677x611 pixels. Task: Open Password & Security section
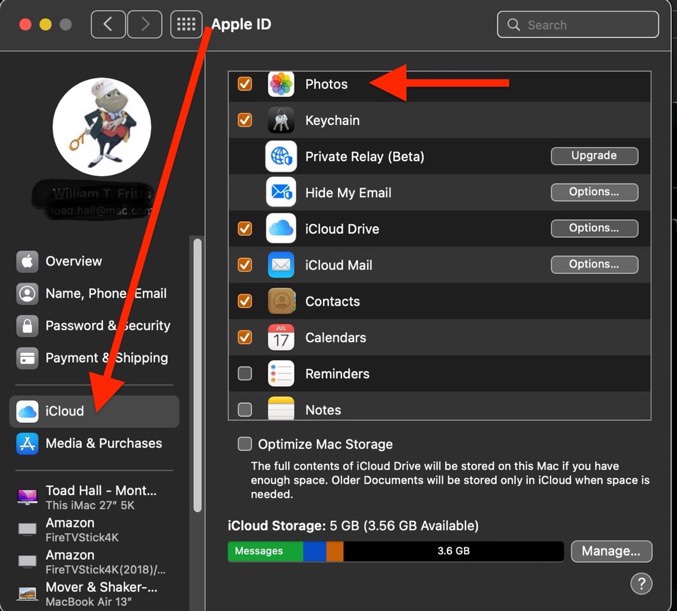coord(94,326)
